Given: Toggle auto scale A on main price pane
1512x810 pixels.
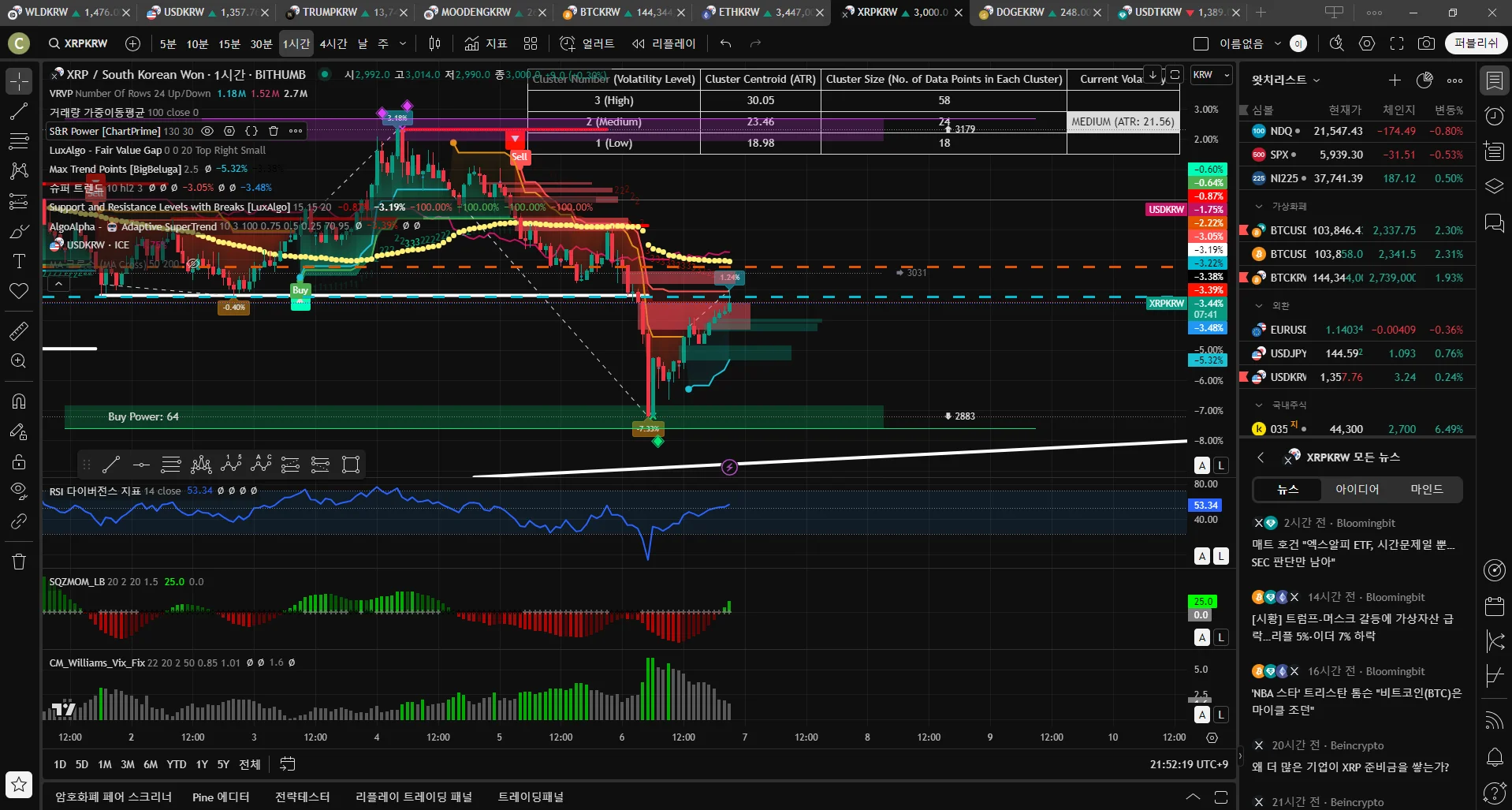Looking at the screenshot, I should (x=1202, y=465).
